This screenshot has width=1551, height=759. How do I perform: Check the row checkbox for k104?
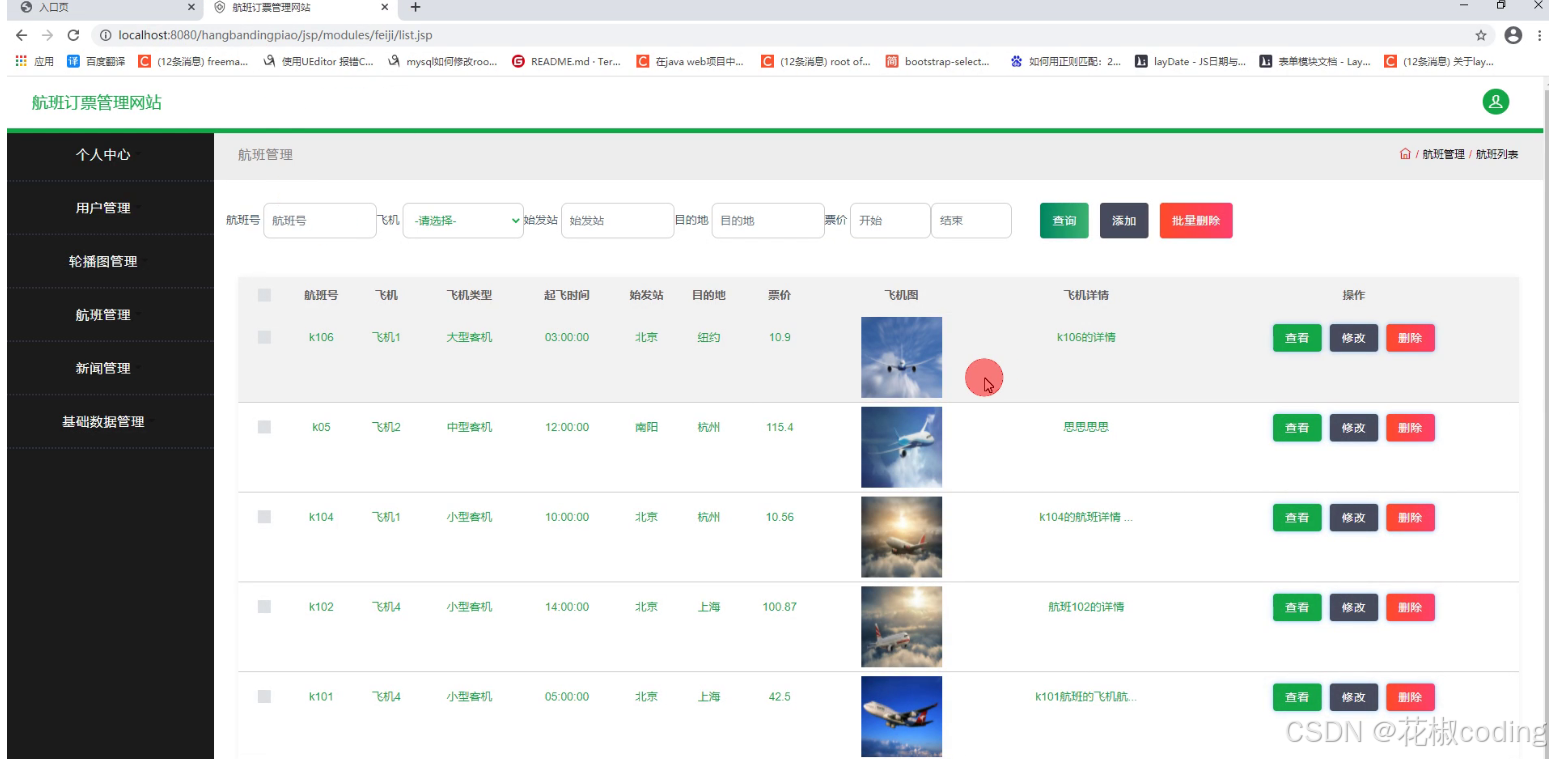(264, 517)
